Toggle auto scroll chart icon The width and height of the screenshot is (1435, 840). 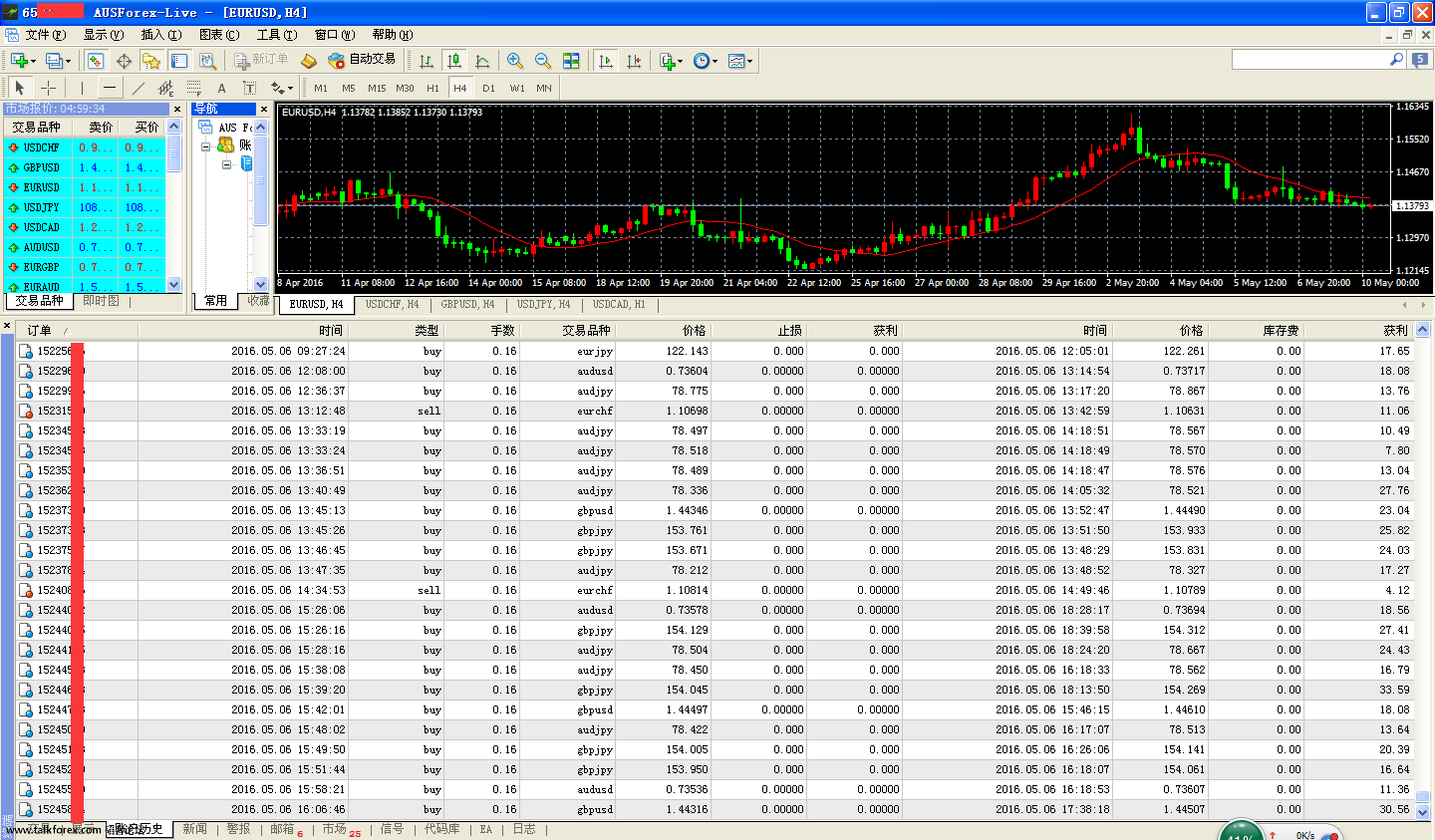pos(606,61)
